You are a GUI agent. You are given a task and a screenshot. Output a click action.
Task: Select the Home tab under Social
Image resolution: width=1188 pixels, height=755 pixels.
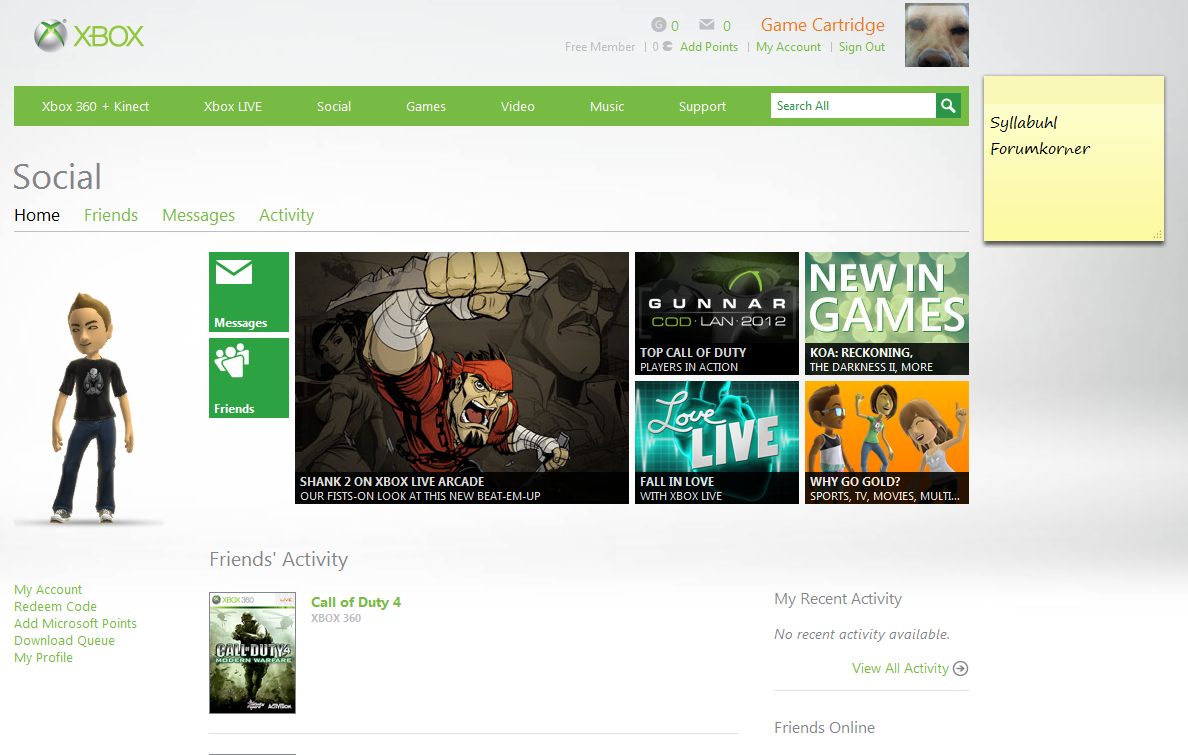pyautogui.click(x=36, y=215)
